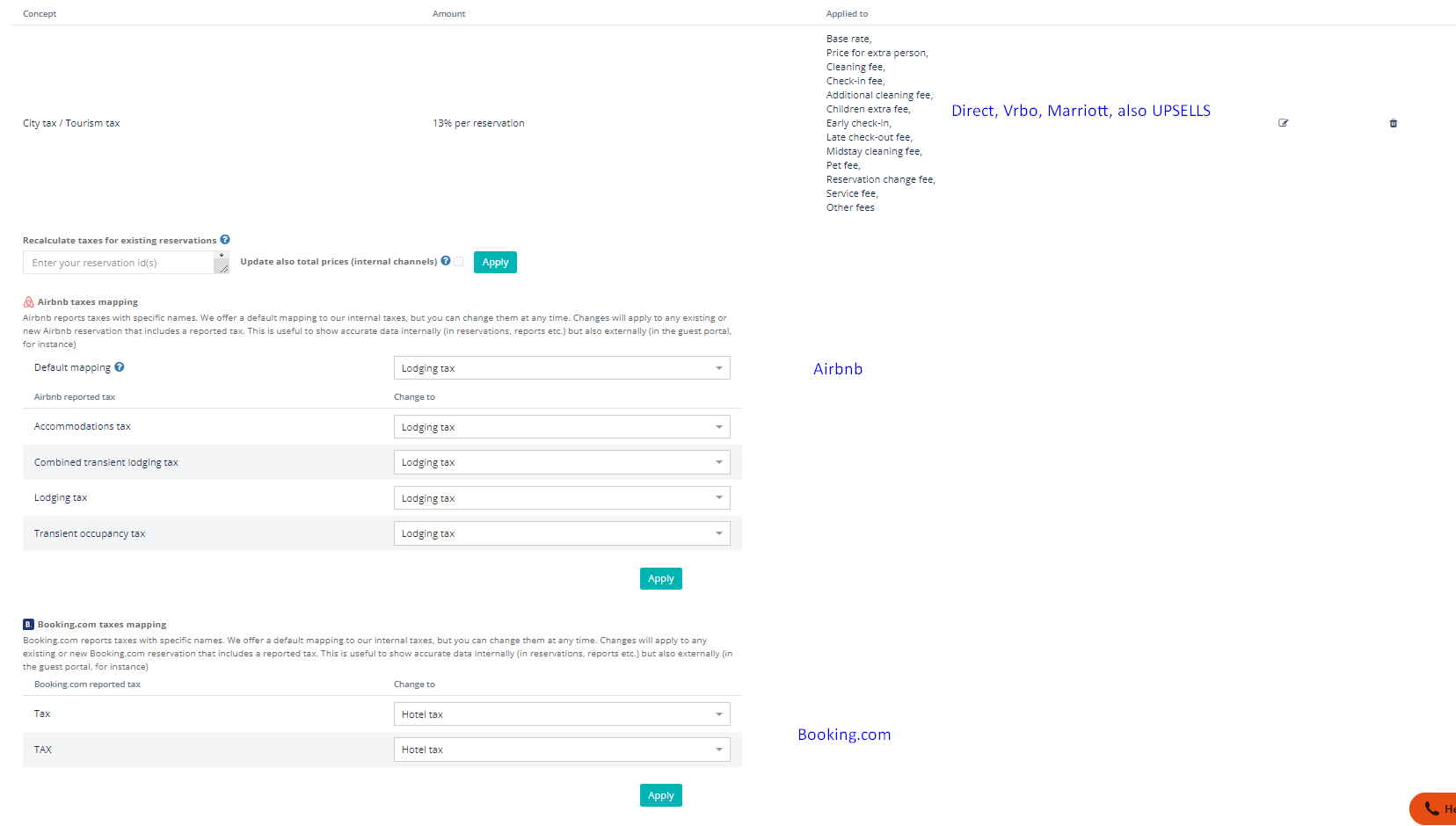
Task: Expand dropdown for Booking.com Tax row
Action: 561,714
